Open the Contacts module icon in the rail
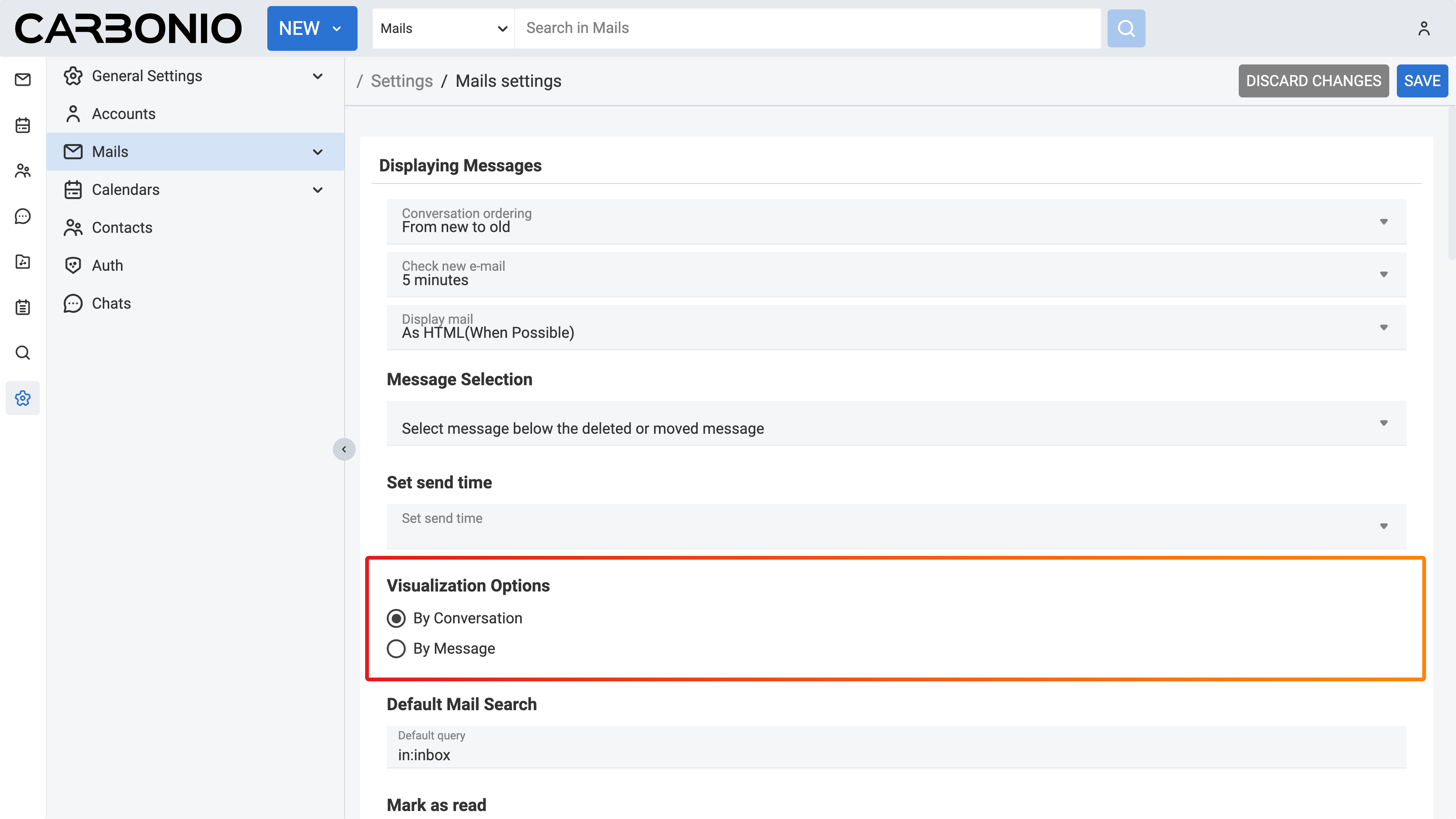 tap(23, 171)
